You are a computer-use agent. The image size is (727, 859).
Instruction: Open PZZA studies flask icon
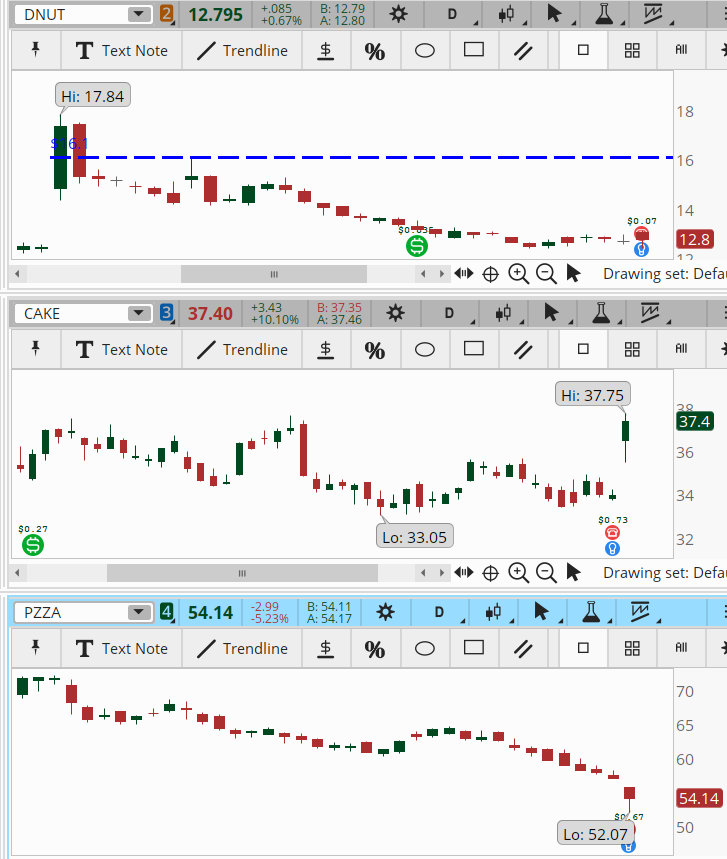591,612
